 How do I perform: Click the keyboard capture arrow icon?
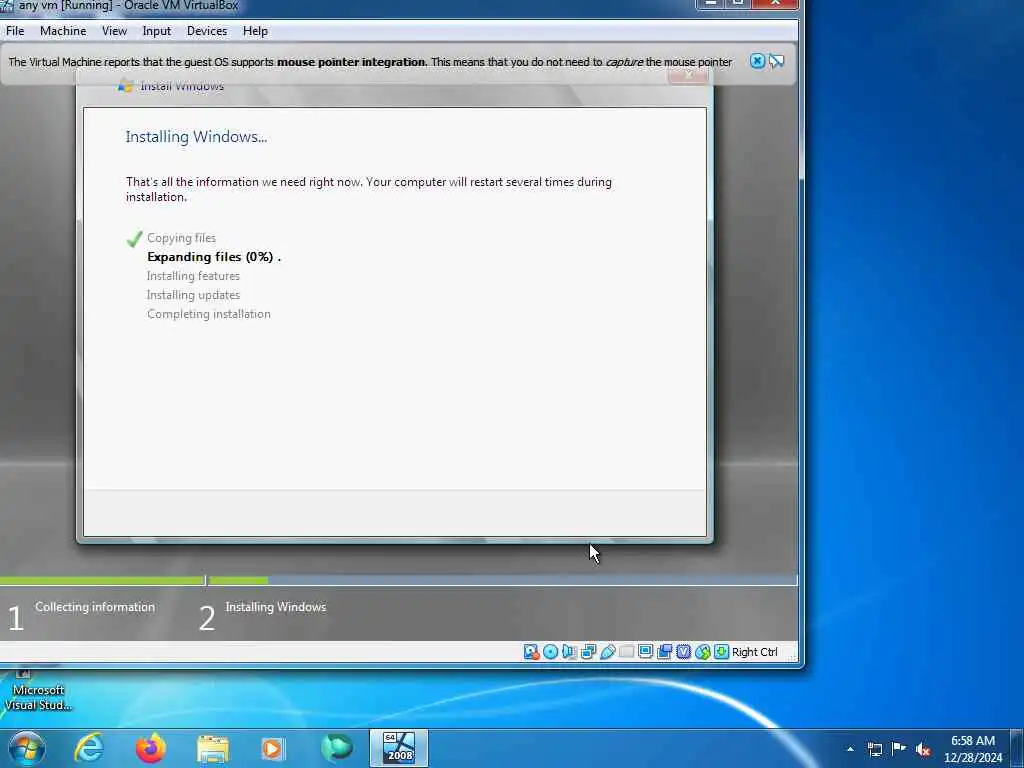click(722, 652)
